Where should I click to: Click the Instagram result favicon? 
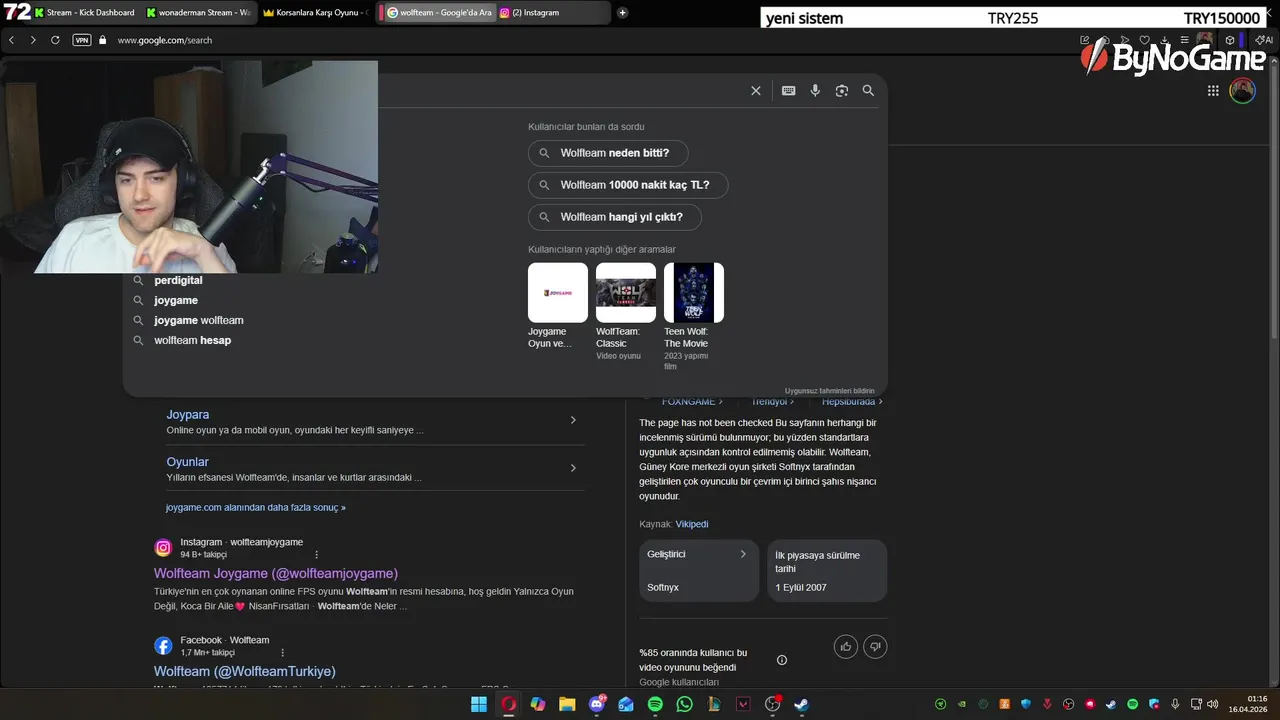click(x=163, y=548)
